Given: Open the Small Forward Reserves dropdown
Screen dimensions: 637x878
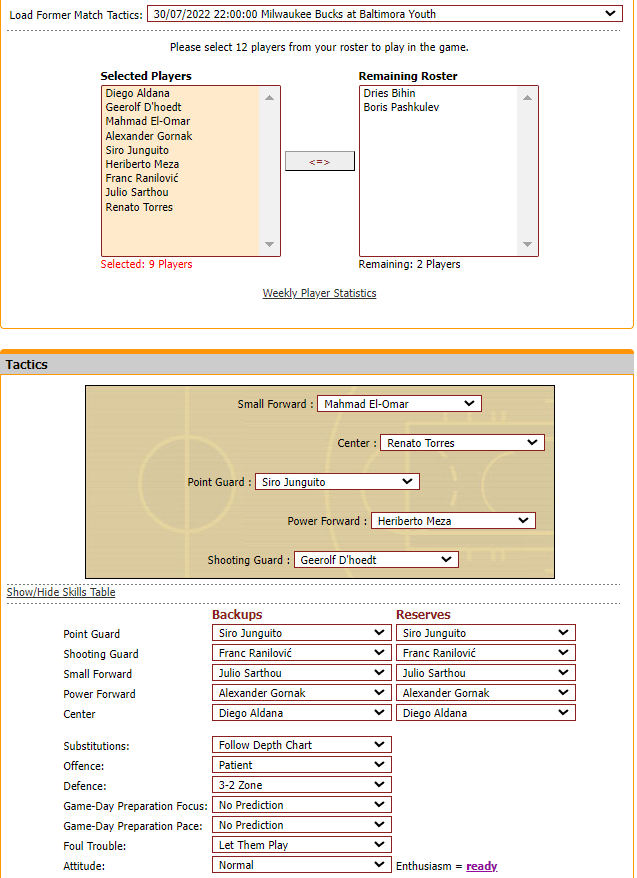Looking at the screenshot, I should [x=486, y=672].
